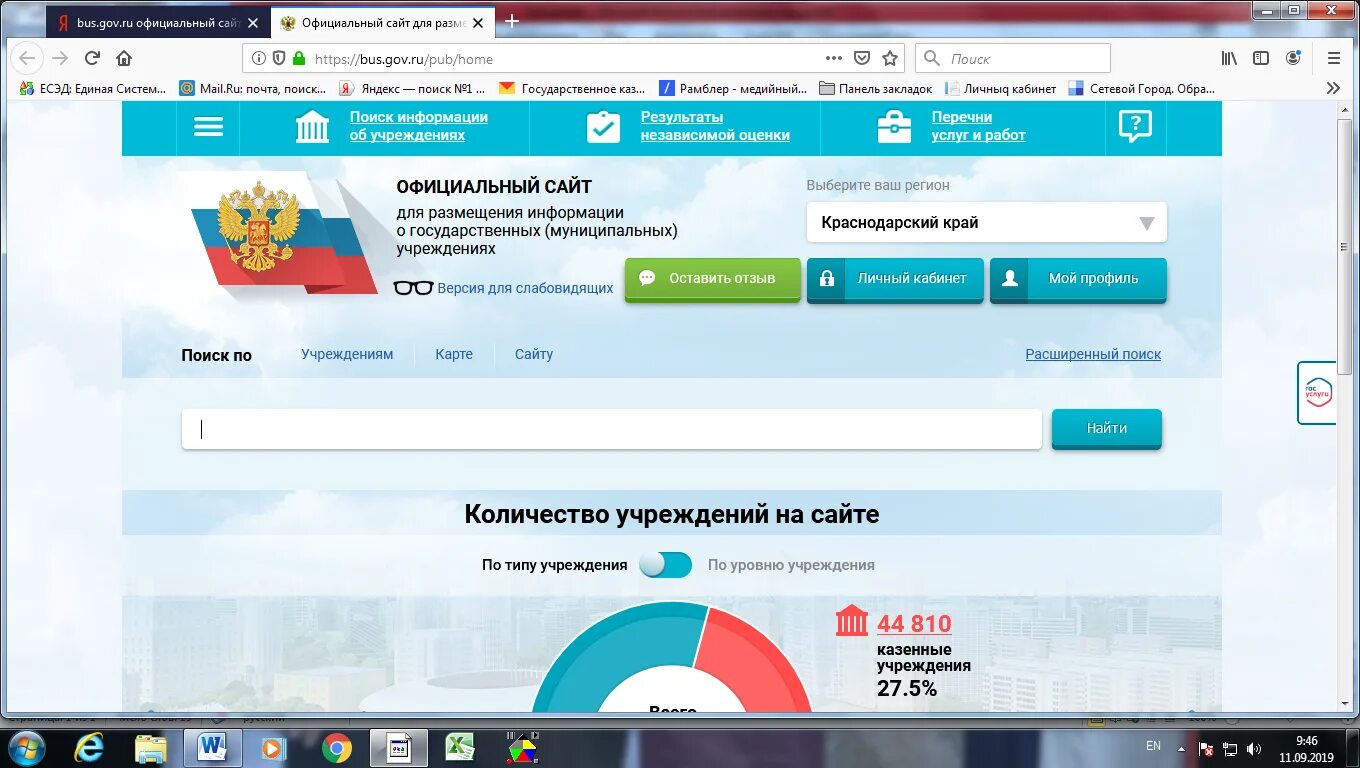Viewport: 1360px width, 768px height.
Task: Open the Государственное каз... bookmark
Action: click(573, 88)
